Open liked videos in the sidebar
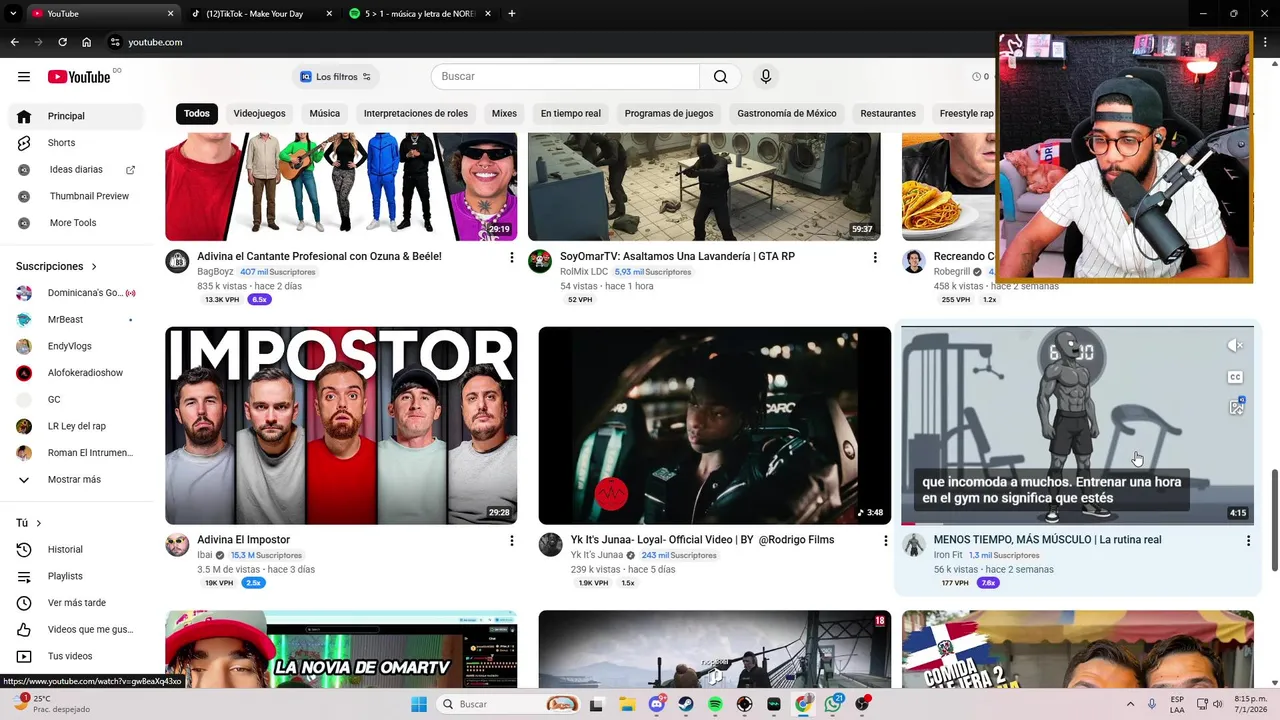 76,629
